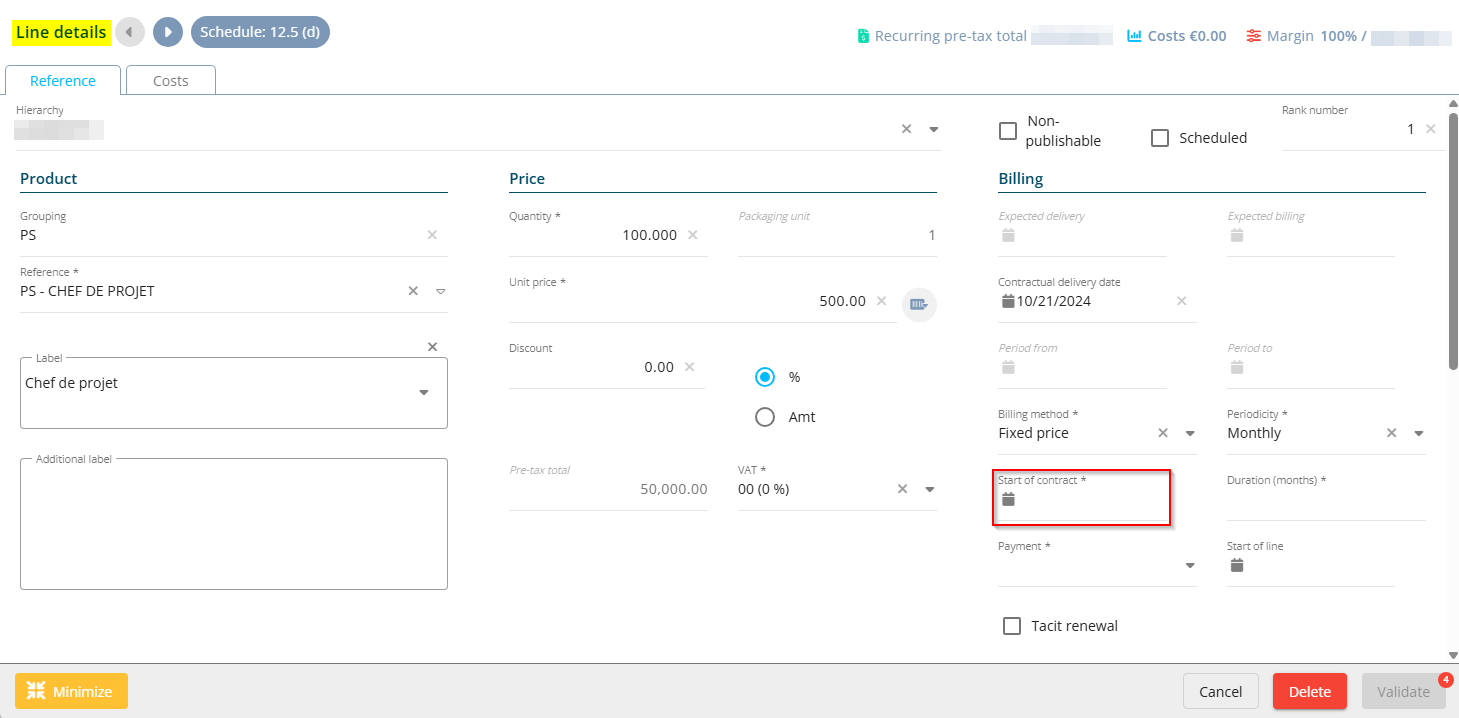1459x718 pixels.
Task: Click the Costs chart icon
Action: tap(1134, 36)
